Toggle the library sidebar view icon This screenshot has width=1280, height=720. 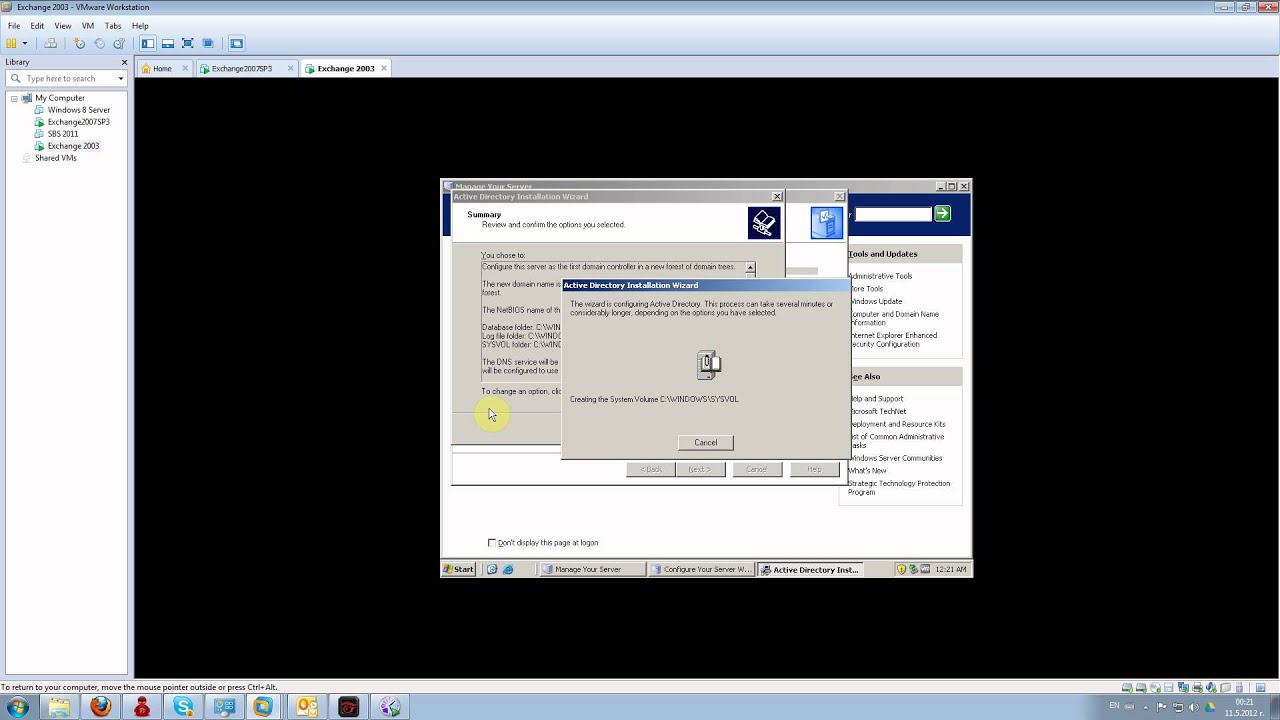pos(147,43)
